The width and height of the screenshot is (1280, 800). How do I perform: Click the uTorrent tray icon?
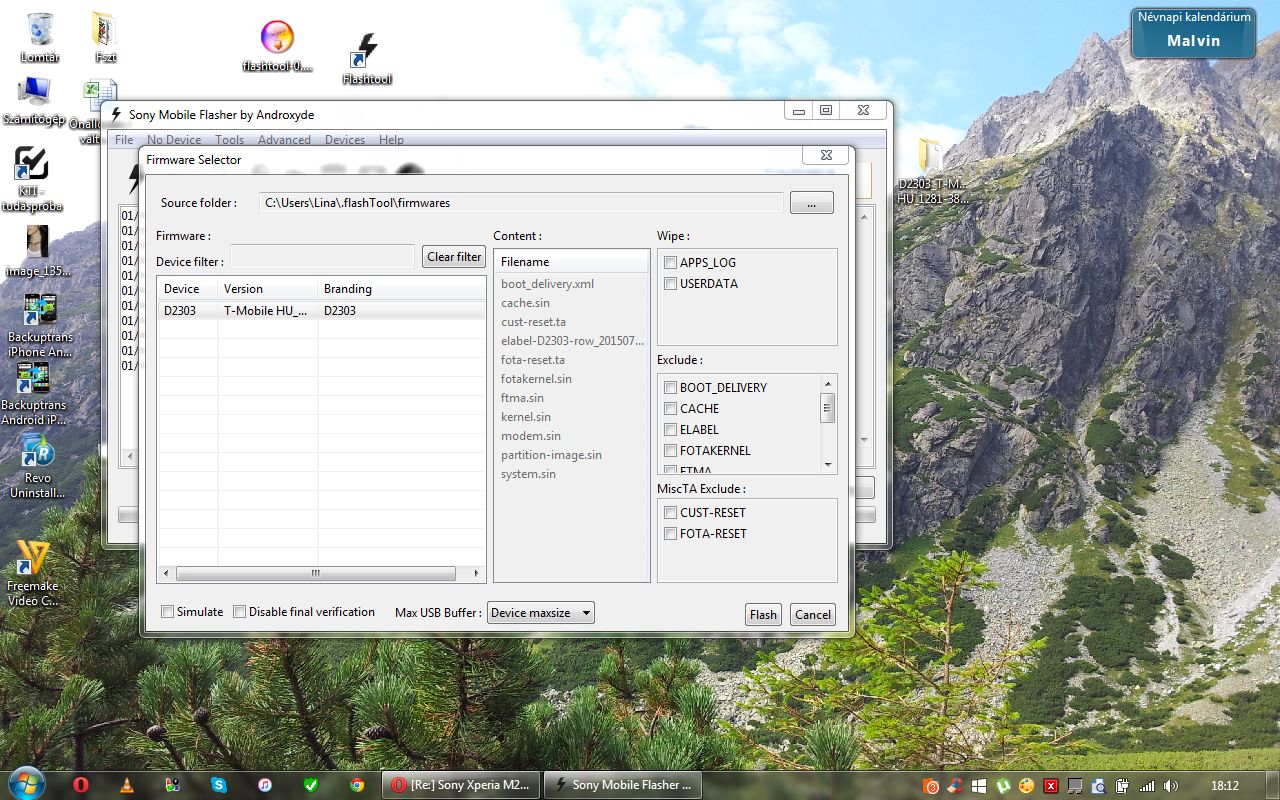pyautogui.click(x=1003, y=786)
